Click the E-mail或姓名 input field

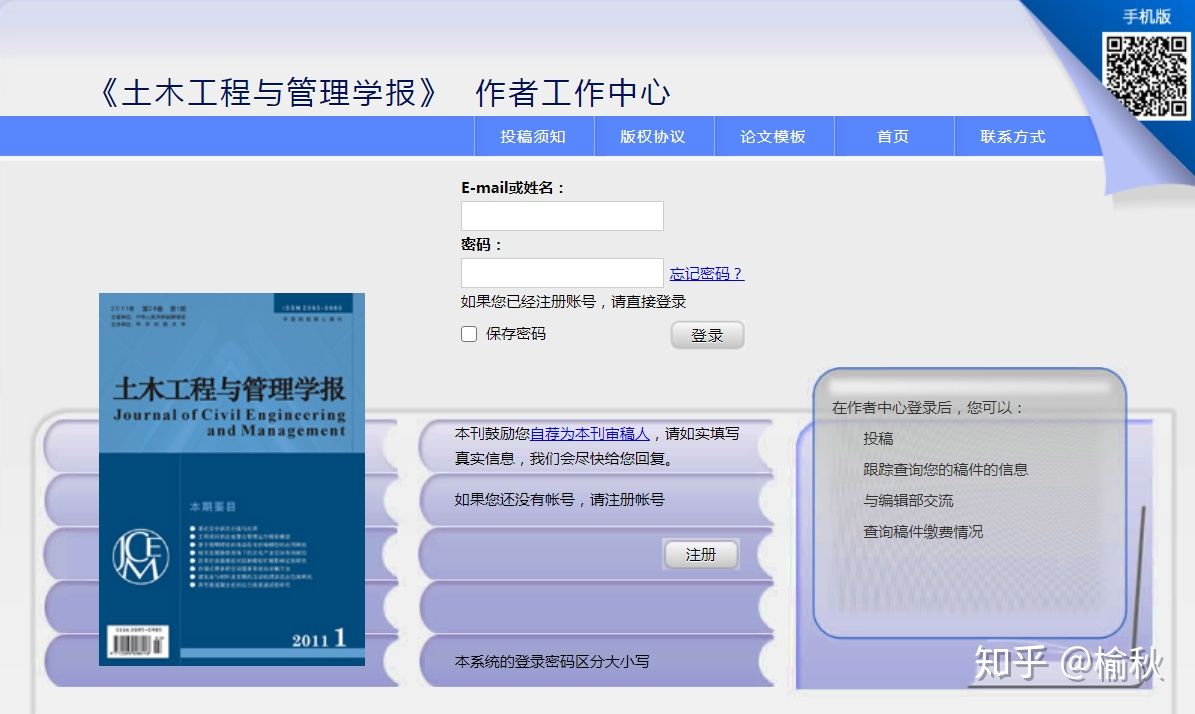coord(561,215)
